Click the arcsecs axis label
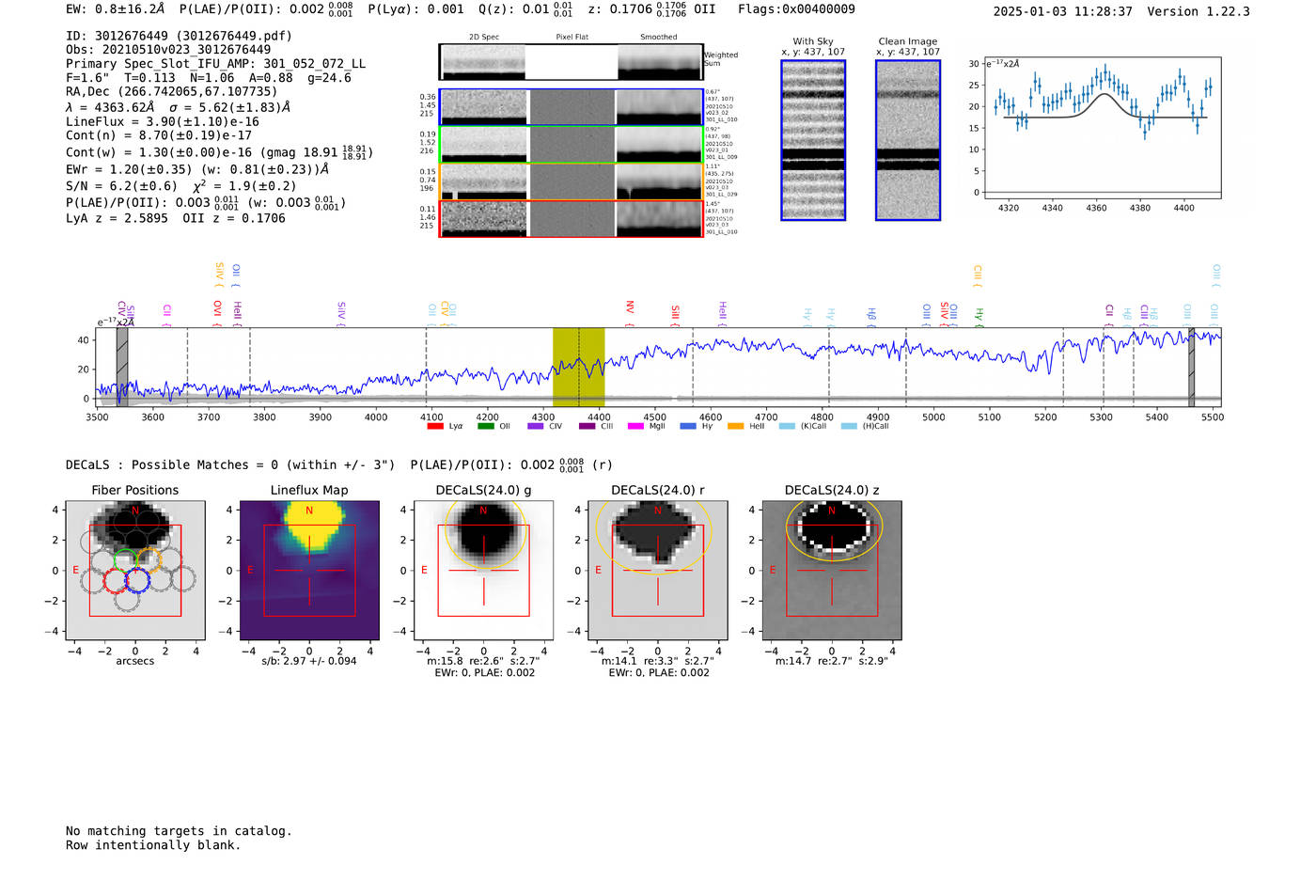Screen dimensions: 1316x896 tap(135, 661)
